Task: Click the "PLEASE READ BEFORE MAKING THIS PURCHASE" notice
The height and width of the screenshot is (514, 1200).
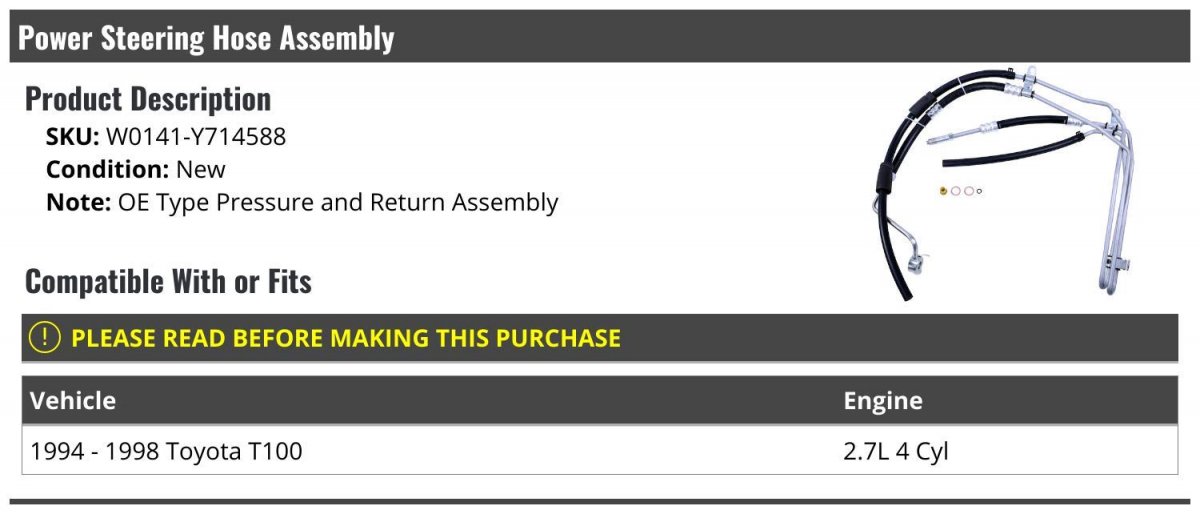Action: [x=346, y=338]
